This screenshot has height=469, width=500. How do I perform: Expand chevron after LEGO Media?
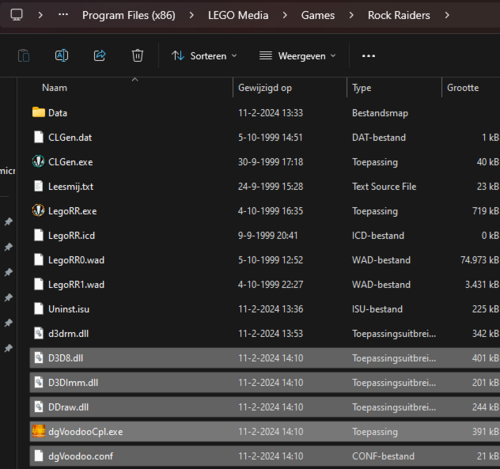click(x=285, y=15)
